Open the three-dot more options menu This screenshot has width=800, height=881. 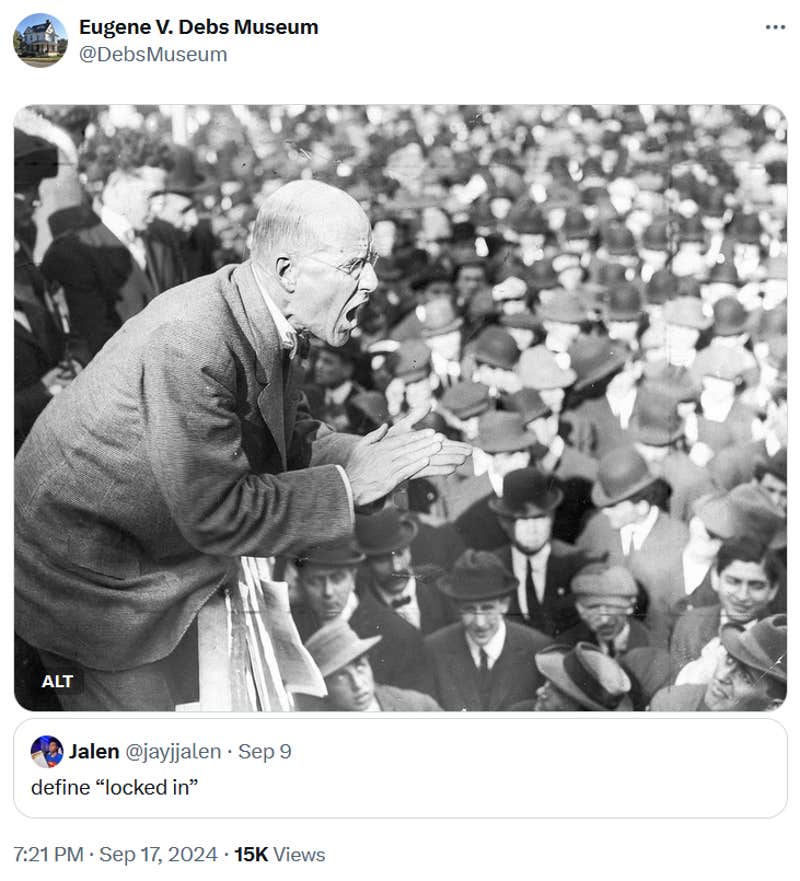point(775,27)
